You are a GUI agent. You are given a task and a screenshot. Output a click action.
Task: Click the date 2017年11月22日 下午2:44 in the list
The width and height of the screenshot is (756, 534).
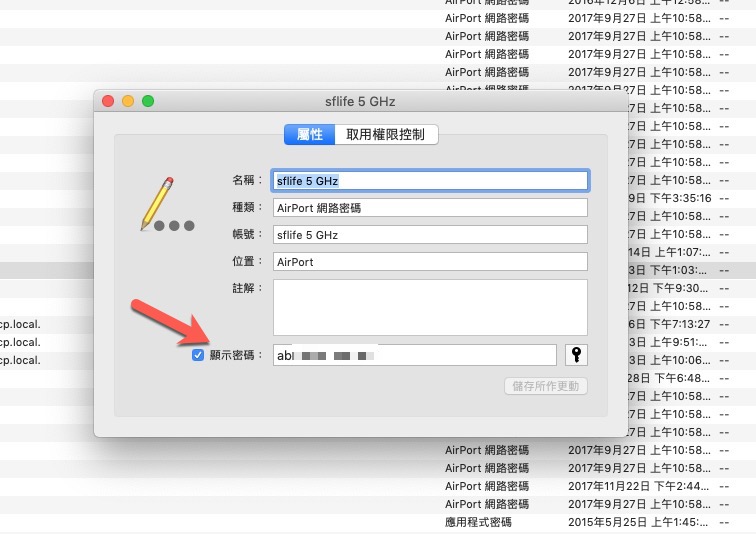[x=638, y=486]
